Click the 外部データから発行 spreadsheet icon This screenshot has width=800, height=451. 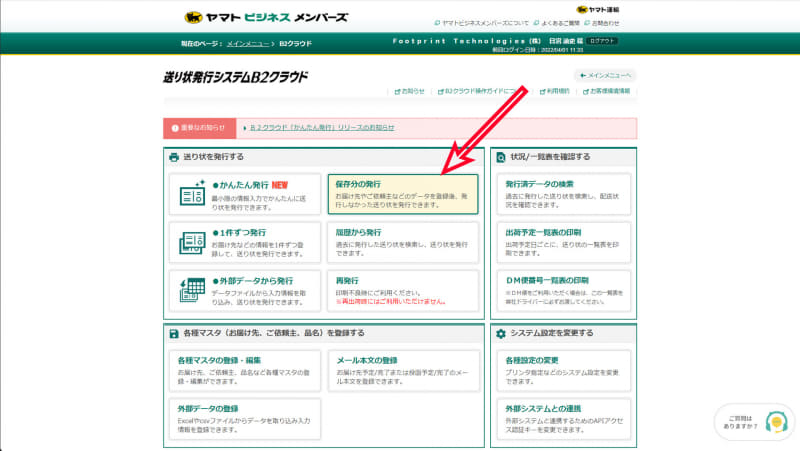point(192,290)
